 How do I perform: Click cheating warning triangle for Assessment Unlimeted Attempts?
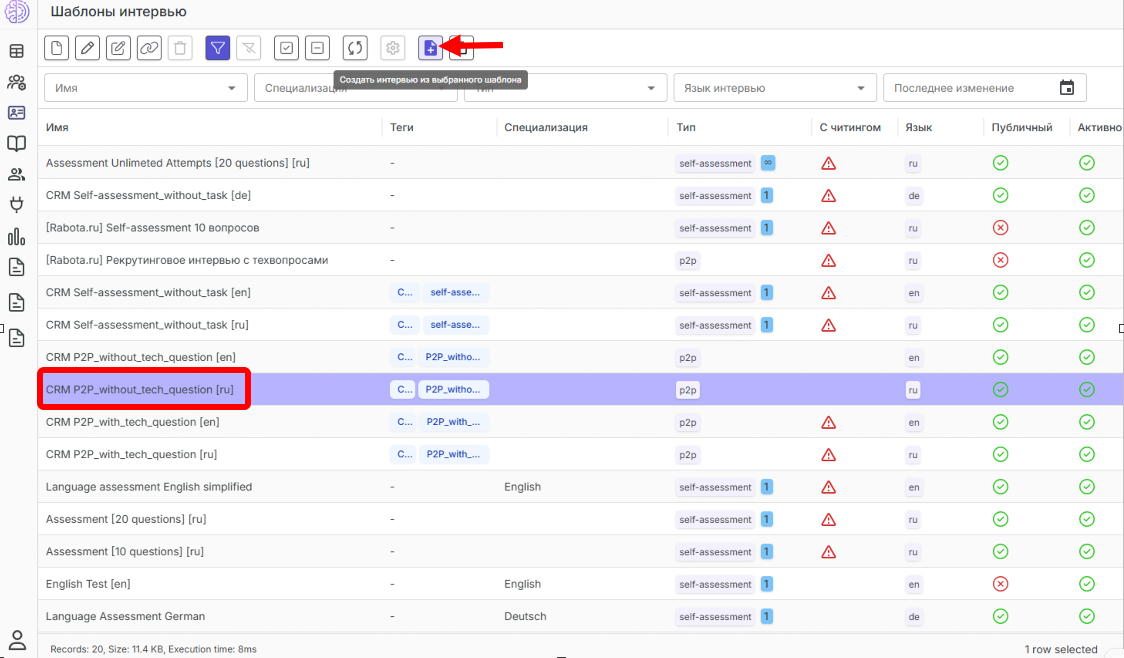coord(828,163)
